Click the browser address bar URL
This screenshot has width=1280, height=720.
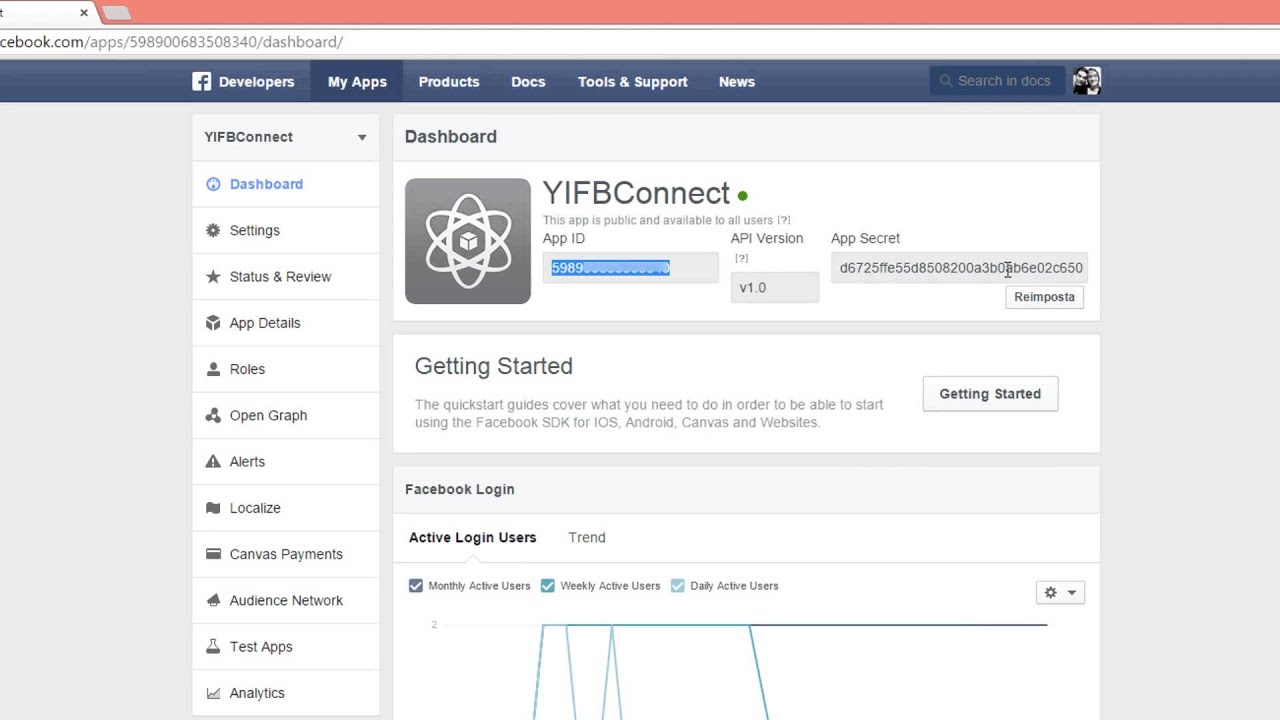point(172,42)
